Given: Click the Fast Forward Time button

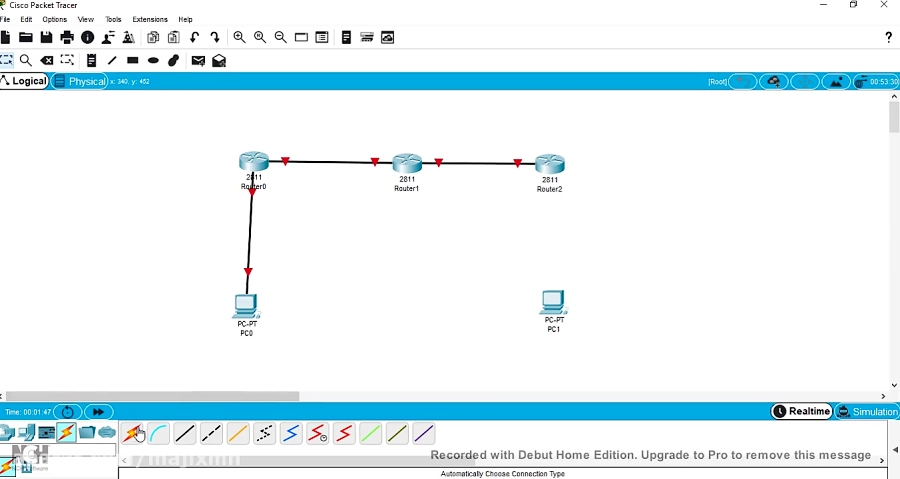Looking at the screenshot, I should [x=98, y=412].
